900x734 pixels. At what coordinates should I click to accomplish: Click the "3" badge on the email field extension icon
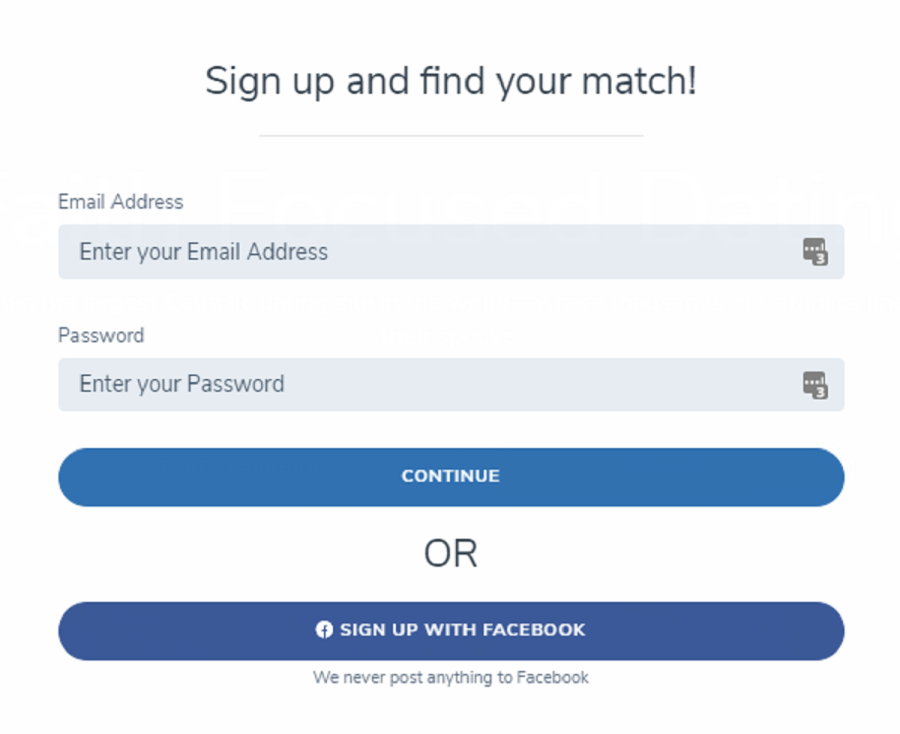click(x=822, y=258)
